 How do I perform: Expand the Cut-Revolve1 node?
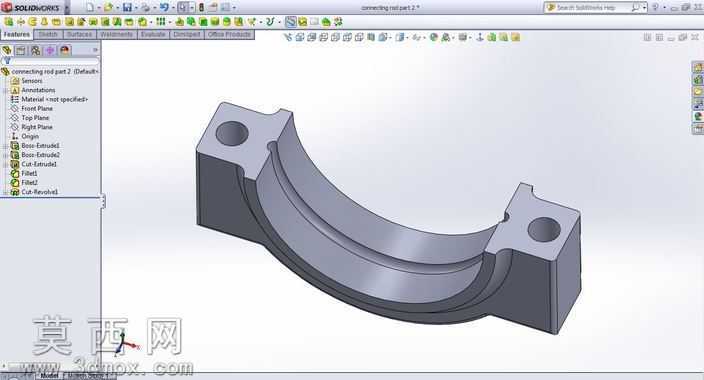6,192
